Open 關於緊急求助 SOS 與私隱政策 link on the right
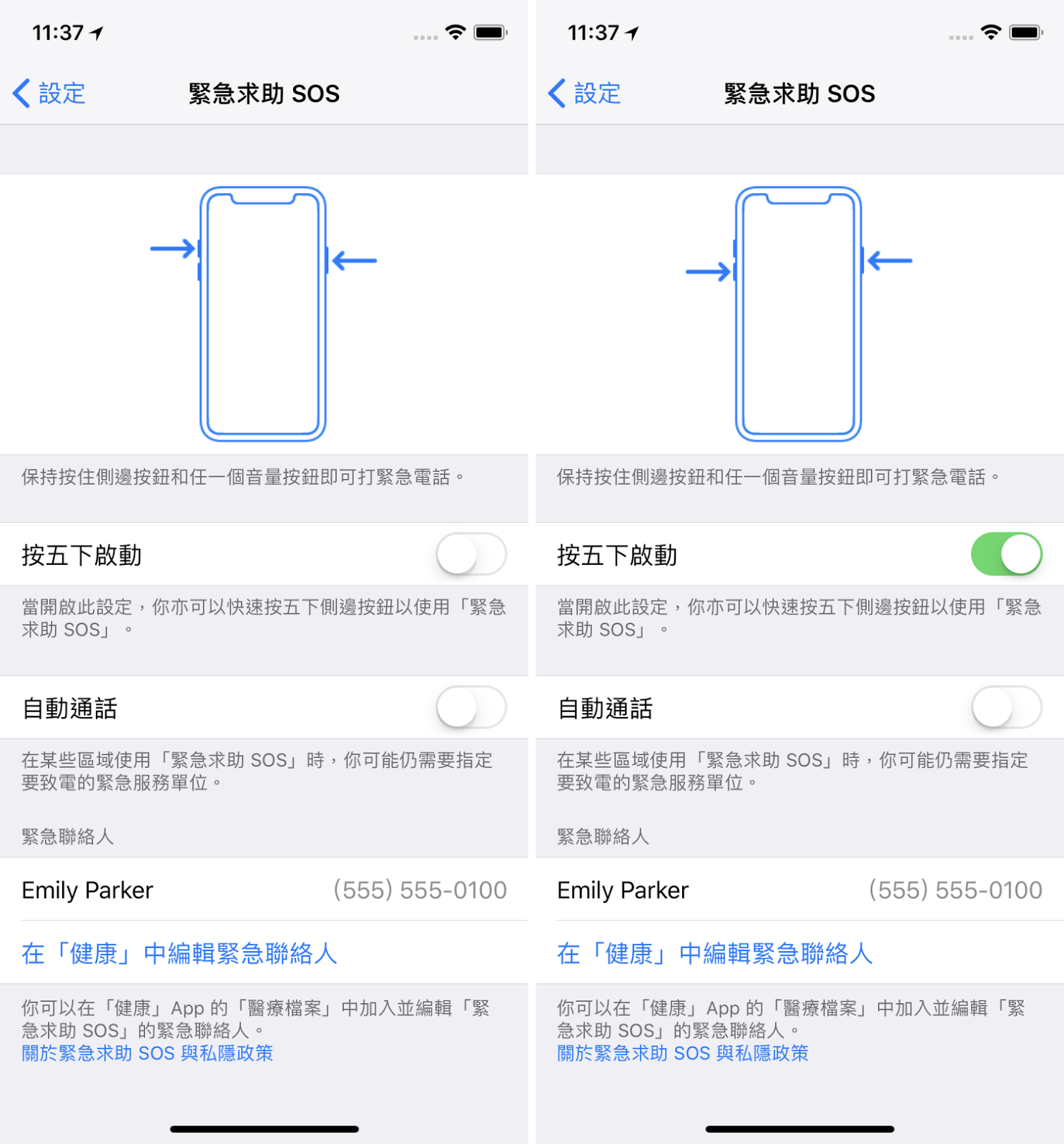This screenshot has height=1144, width=1064. (x=683, y=1053)
